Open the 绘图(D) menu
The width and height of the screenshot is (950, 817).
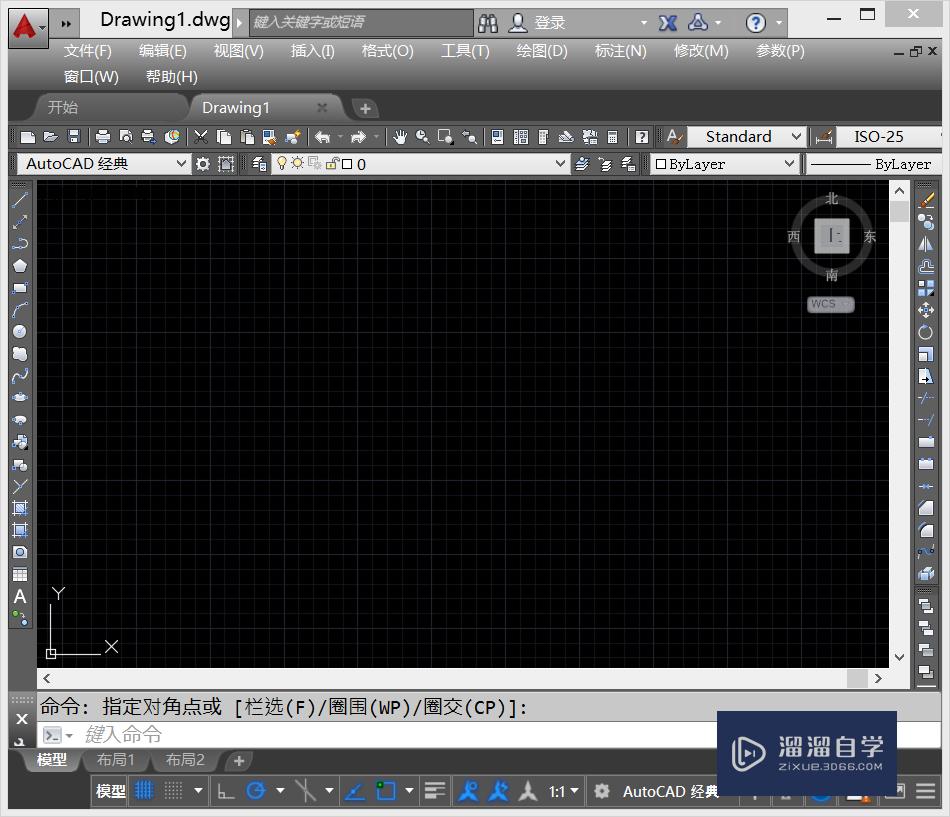[x=541, y=51]
